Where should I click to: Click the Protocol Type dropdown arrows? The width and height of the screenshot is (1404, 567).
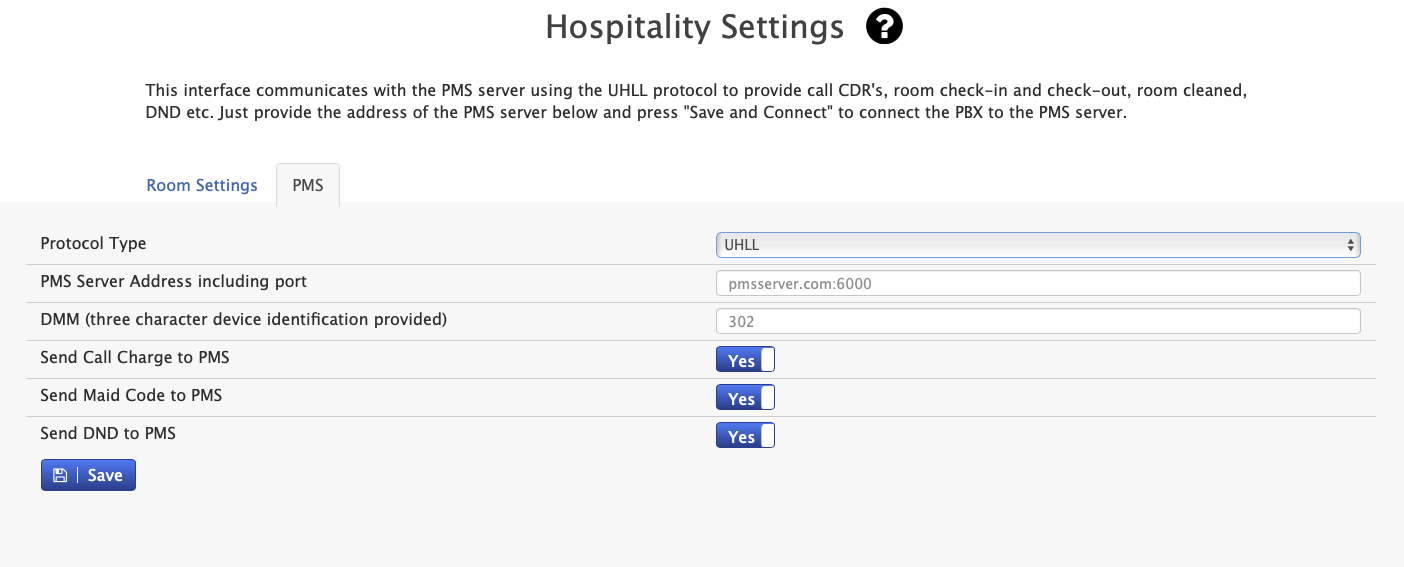click(x=1351, y=245)
